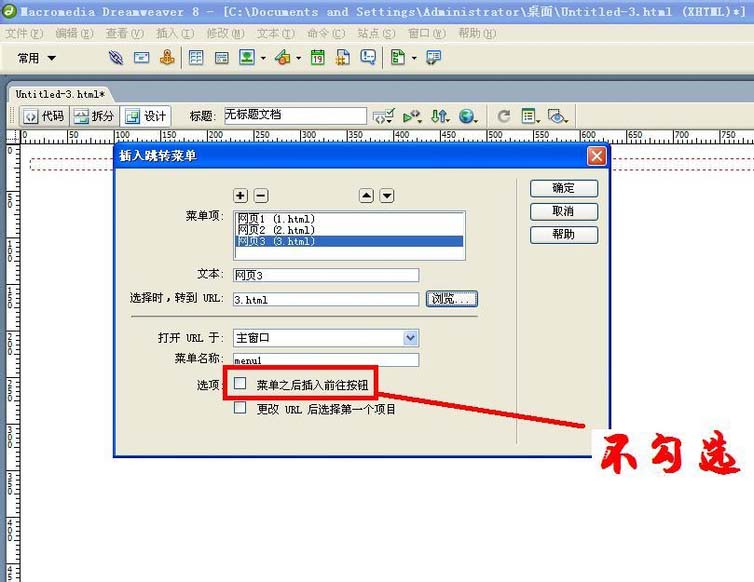Move item up in list
This screenshot has width=754, height=582.
click(366, 196)
